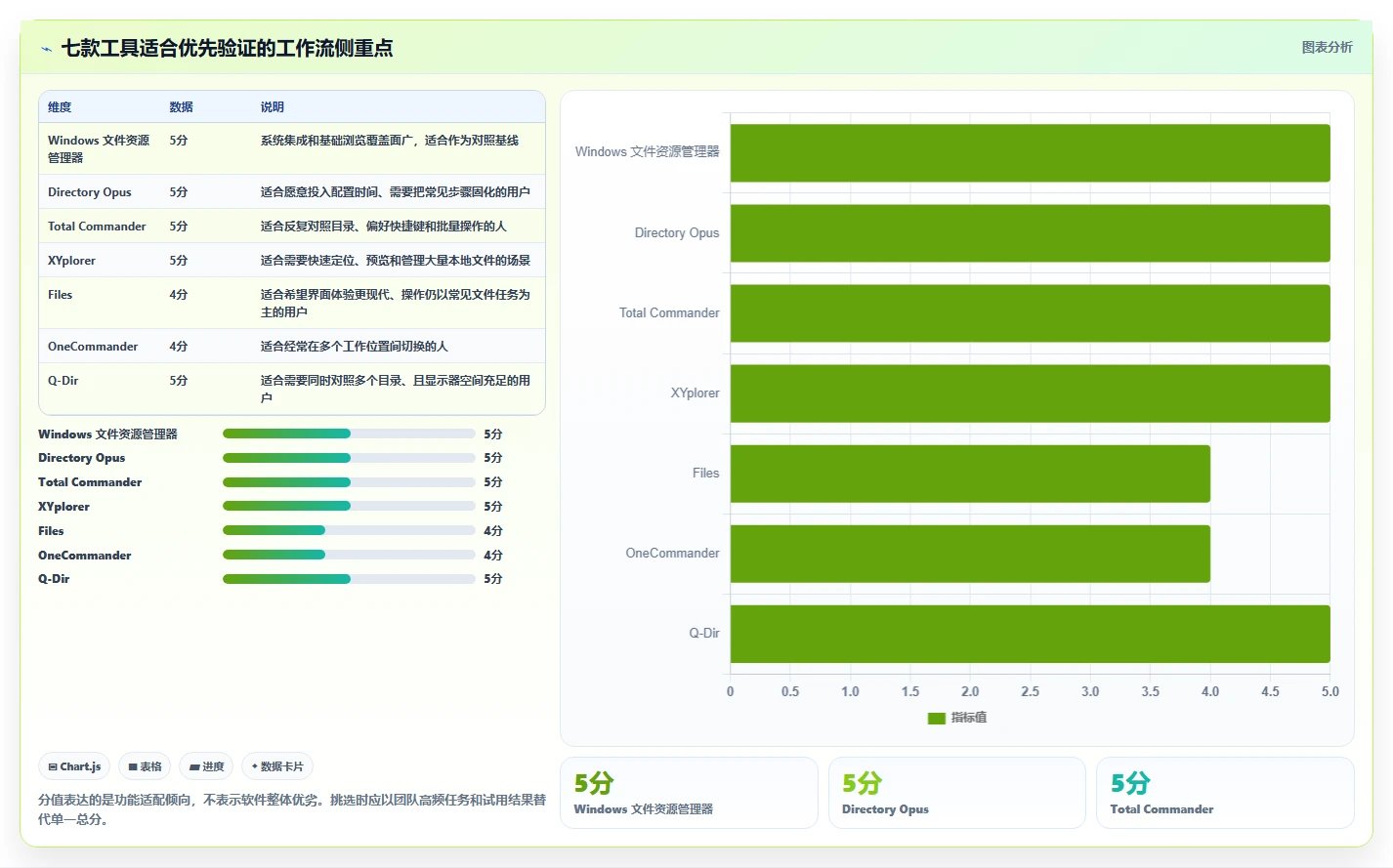This screenshot has width=1393, height=868.
Task: Click the Windows 文件资源管理器 chart bar
Action: (1030, 152)
